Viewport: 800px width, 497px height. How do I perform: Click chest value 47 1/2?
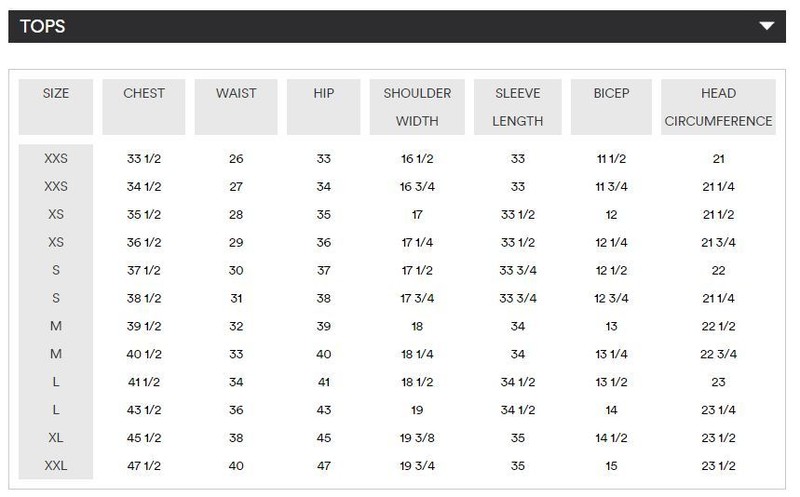click(x=144, y=465)
